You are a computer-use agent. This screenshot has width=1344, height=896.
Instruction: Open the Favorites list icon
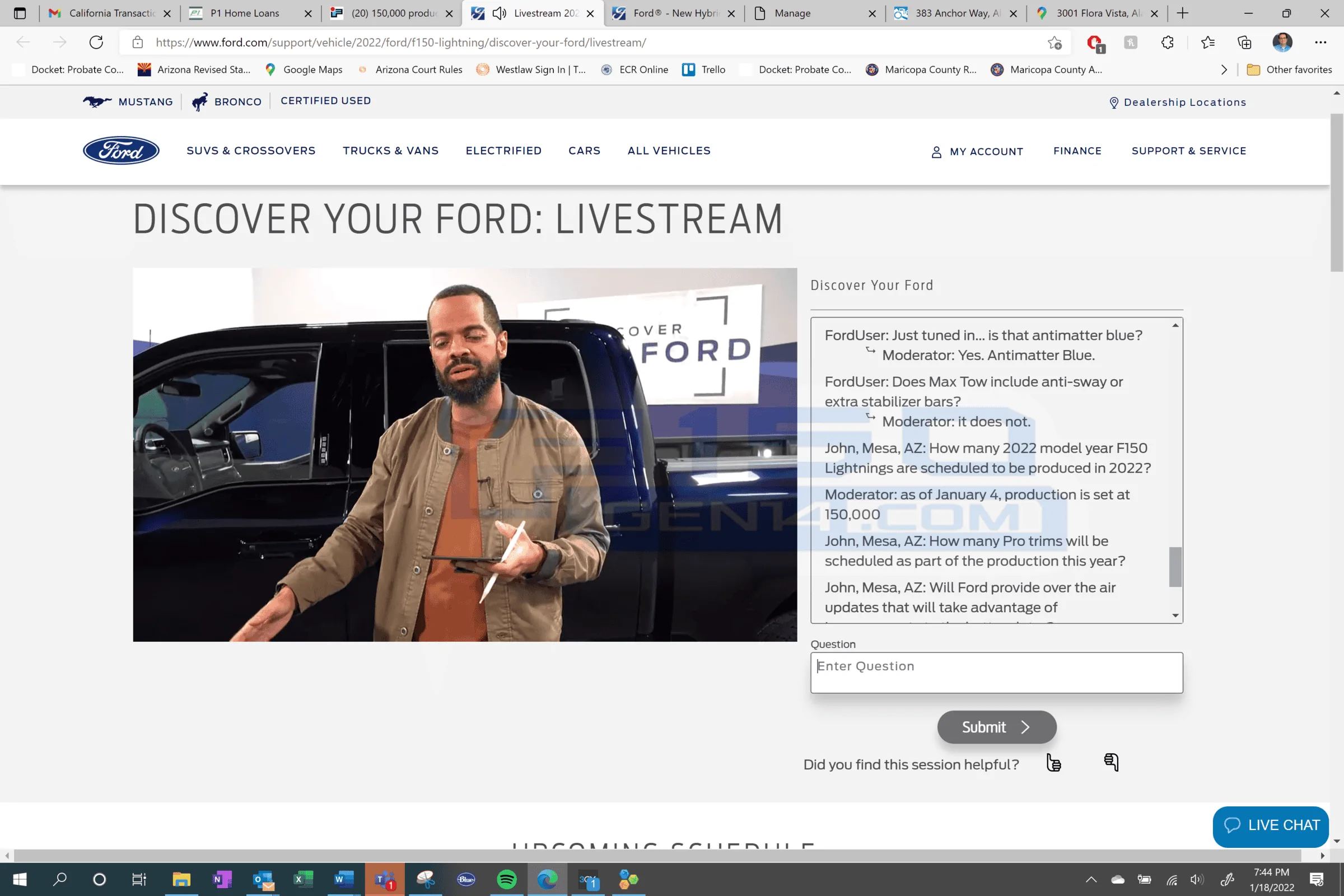pos(1207,43)
